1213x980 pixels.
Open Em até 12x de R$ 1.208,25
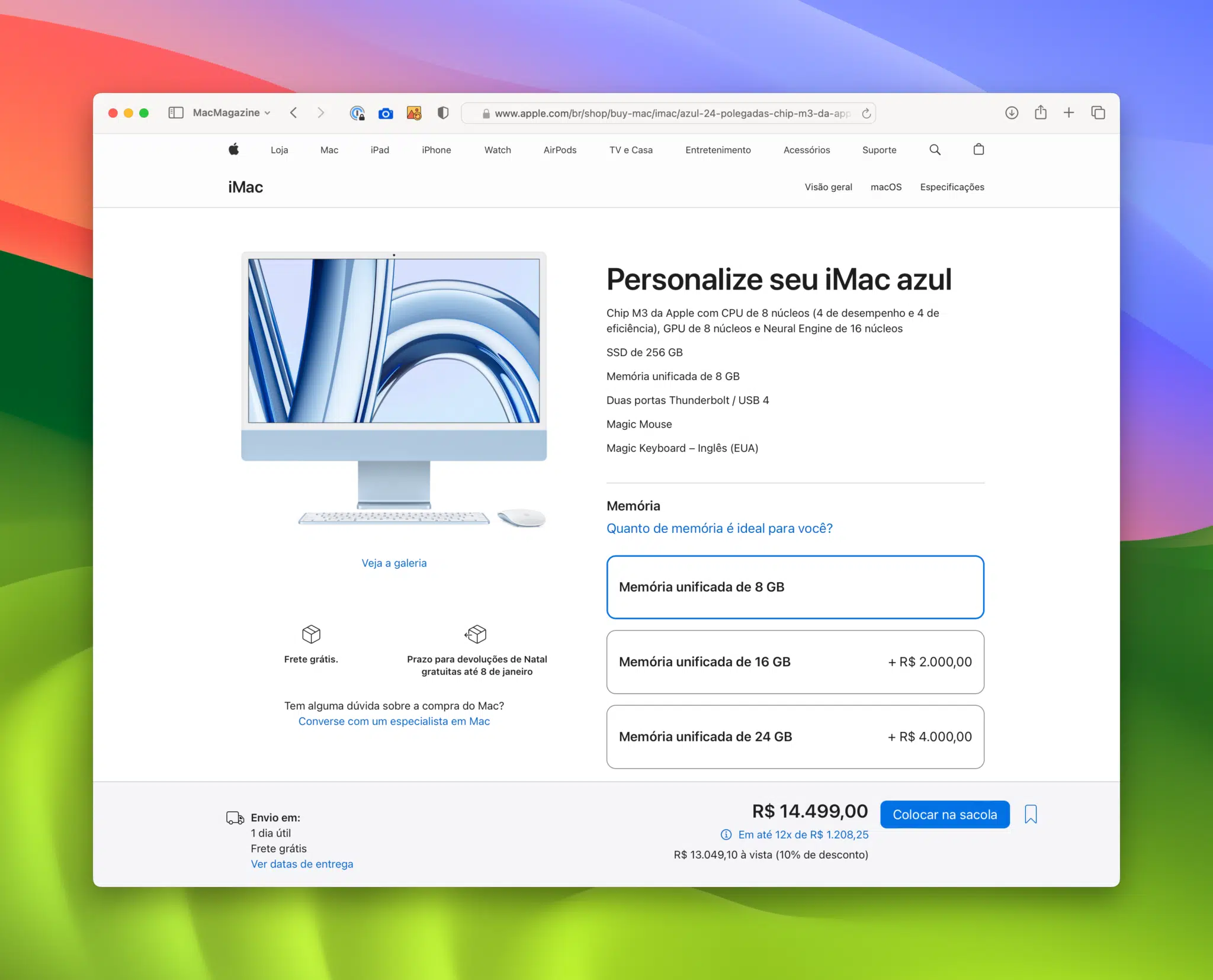pos(803,834)
